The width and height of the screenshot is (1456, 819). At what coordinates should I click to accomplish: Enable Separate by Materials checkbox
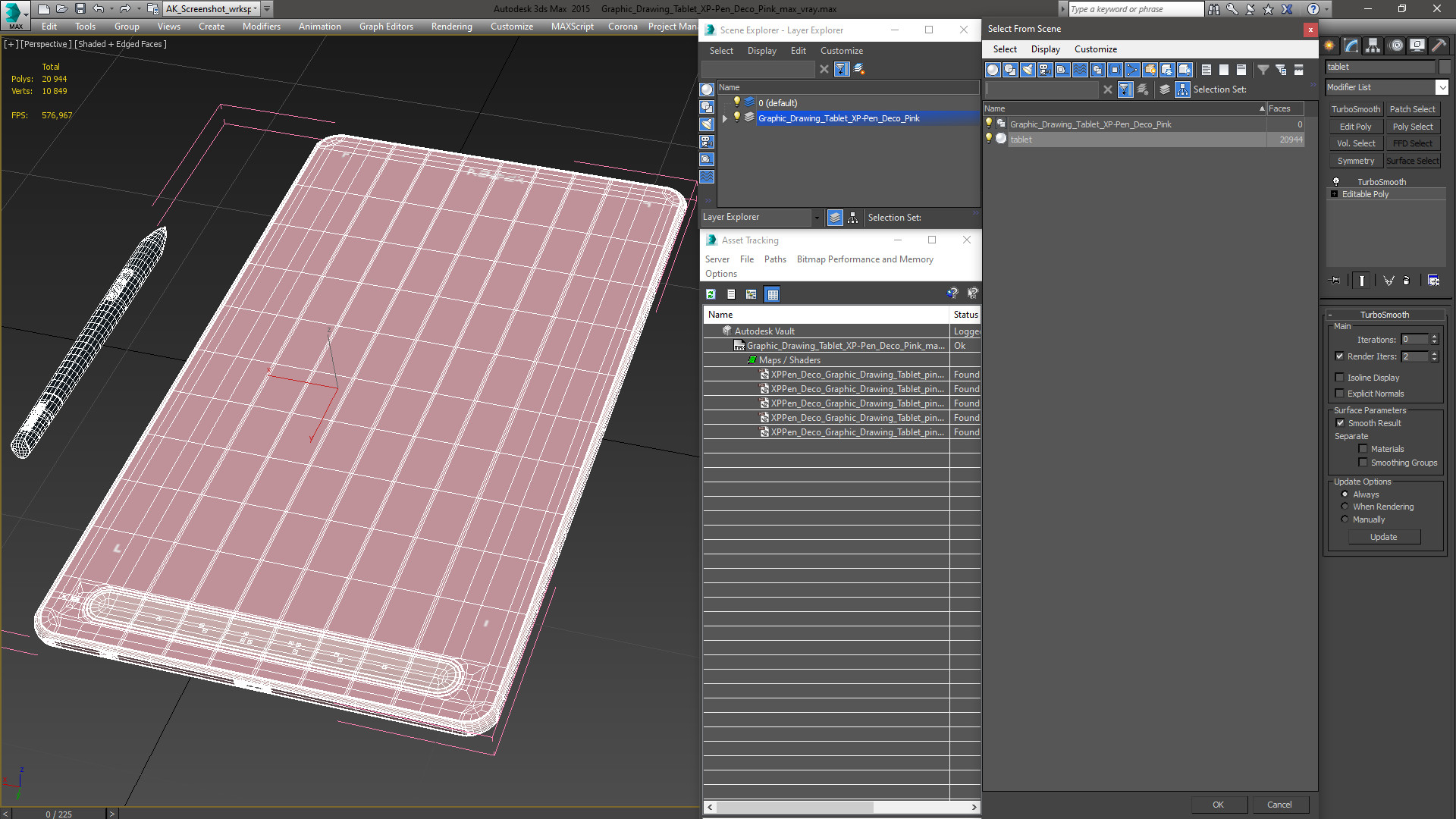1363,449
